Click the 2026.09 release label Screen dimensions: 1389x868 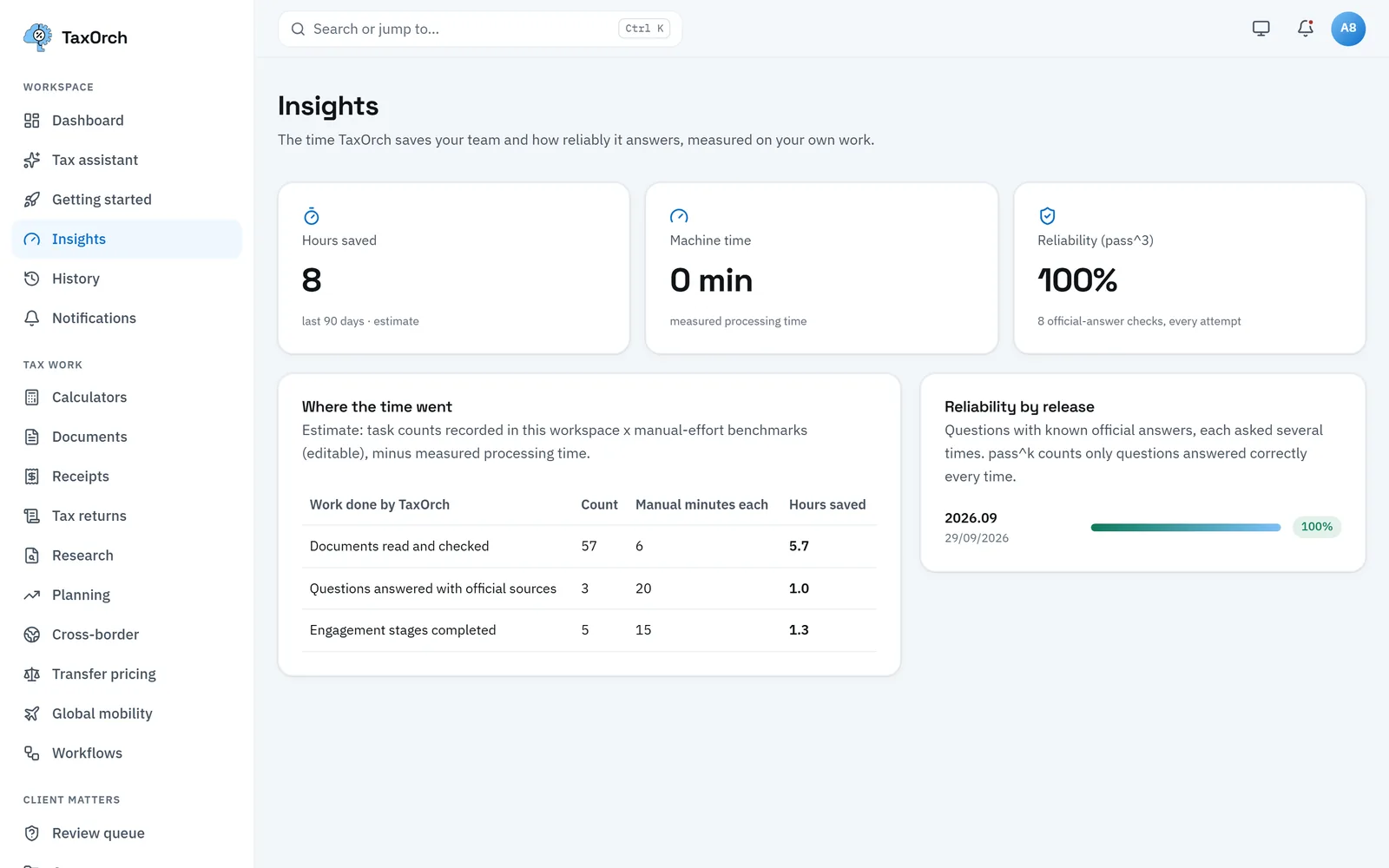971,518
